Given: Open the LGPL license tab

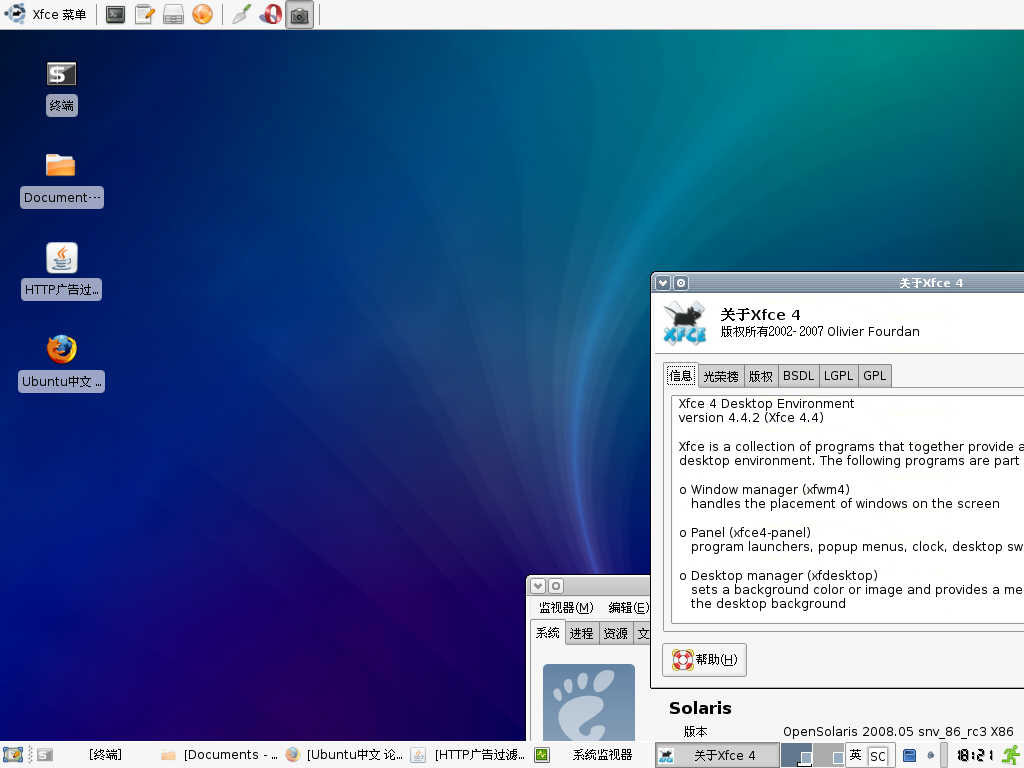Looking at the screenshot, I should point(839,376).
